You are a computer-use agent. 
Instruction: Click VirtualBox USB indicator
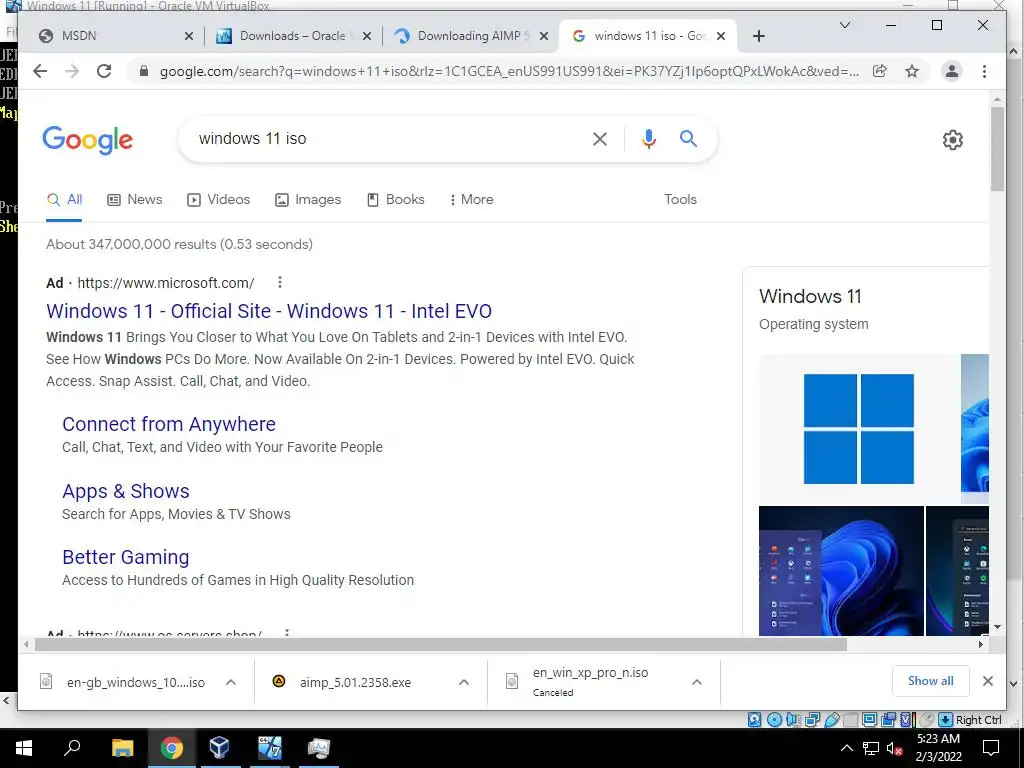coord(831,720)
